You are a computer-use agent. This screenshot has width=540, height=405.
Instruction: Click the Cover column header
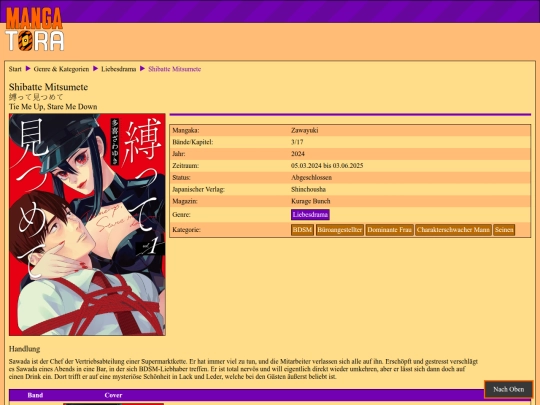coord(113,395)
